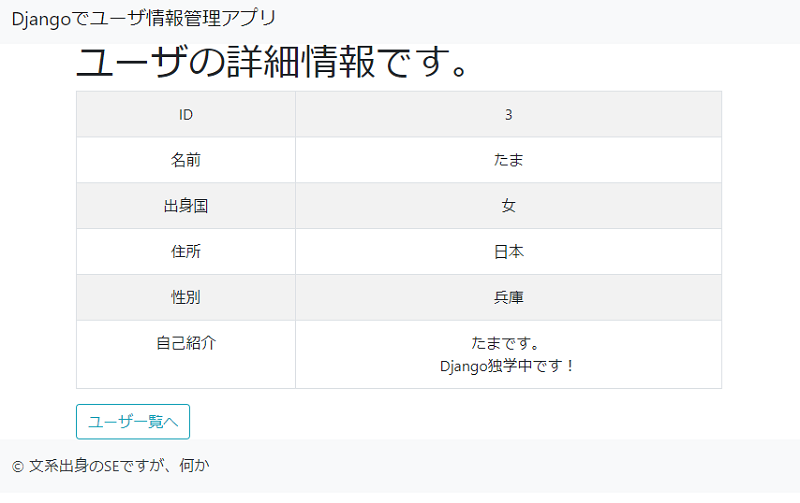Select the 性別 label cell
Image resolution: width=800 pixels, height=503 pixels.
coord(186,297)
